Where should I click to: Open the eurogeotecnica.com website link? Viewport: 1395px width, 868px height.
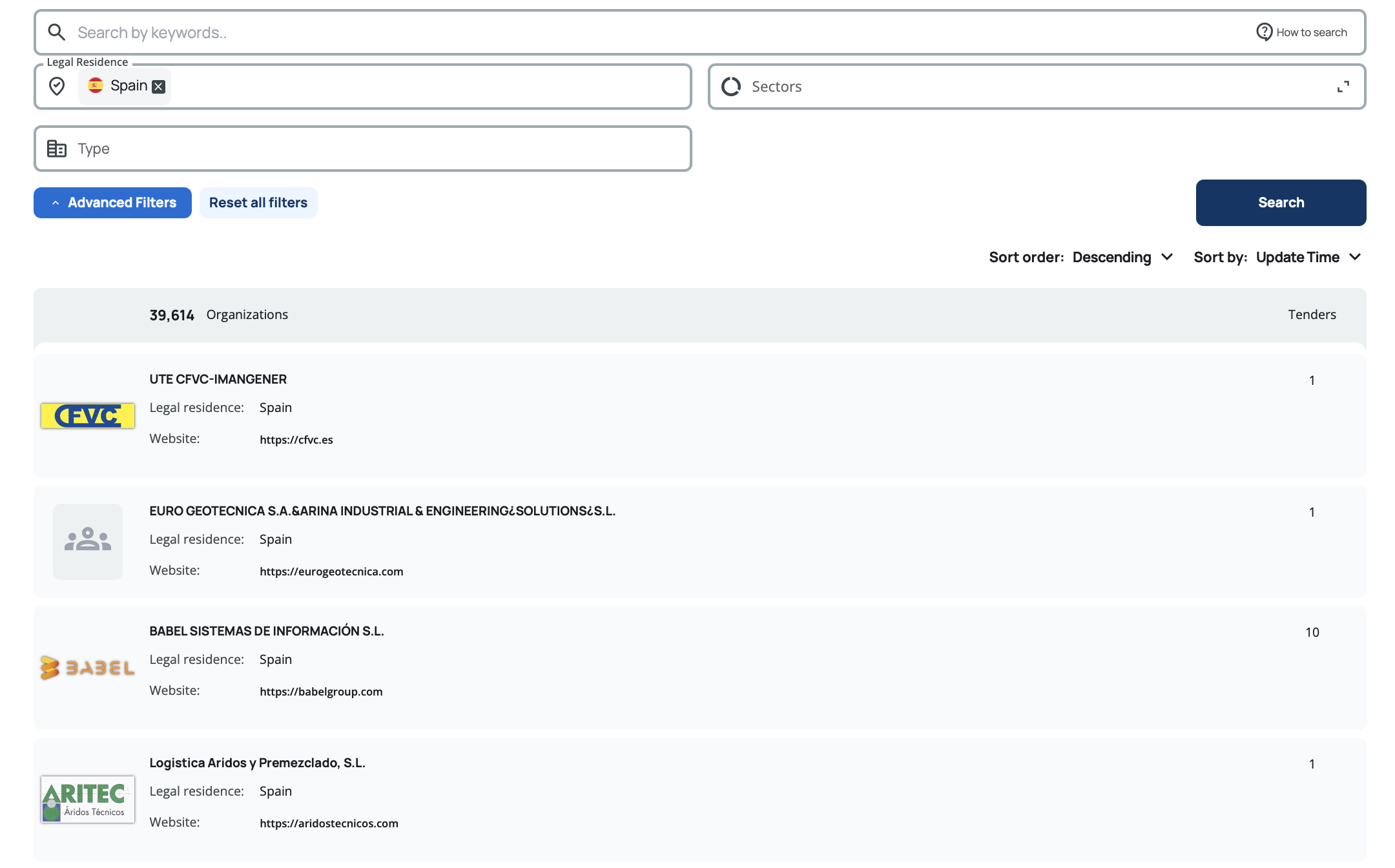coord(331,572)
